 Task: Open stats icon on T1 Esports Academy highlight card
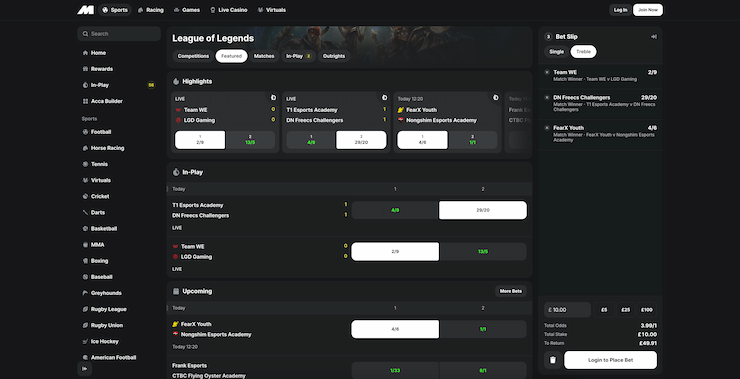[384, 98]
